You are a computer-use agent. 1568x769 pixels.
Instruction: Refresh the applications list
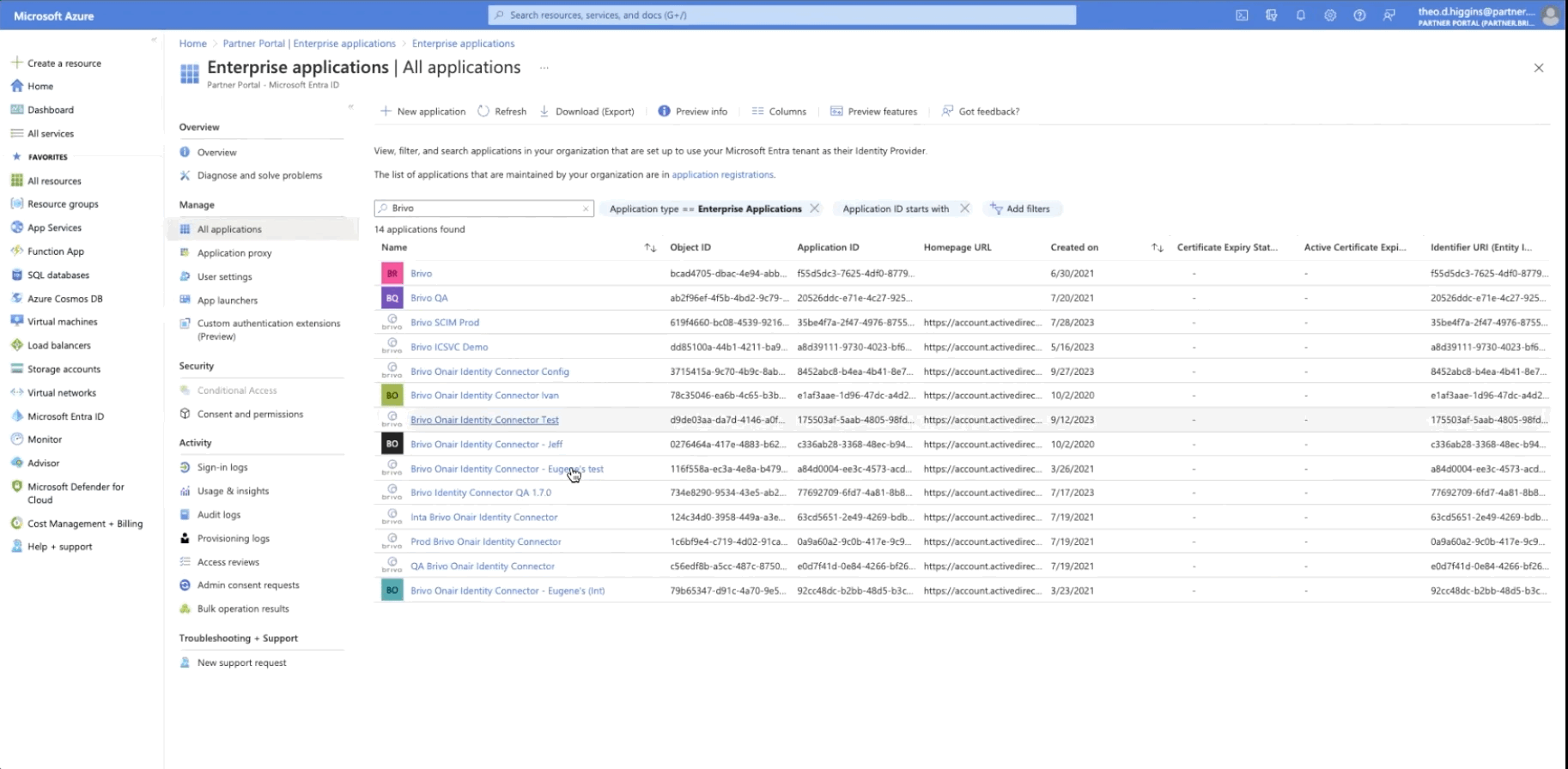(x=501, y=112)
